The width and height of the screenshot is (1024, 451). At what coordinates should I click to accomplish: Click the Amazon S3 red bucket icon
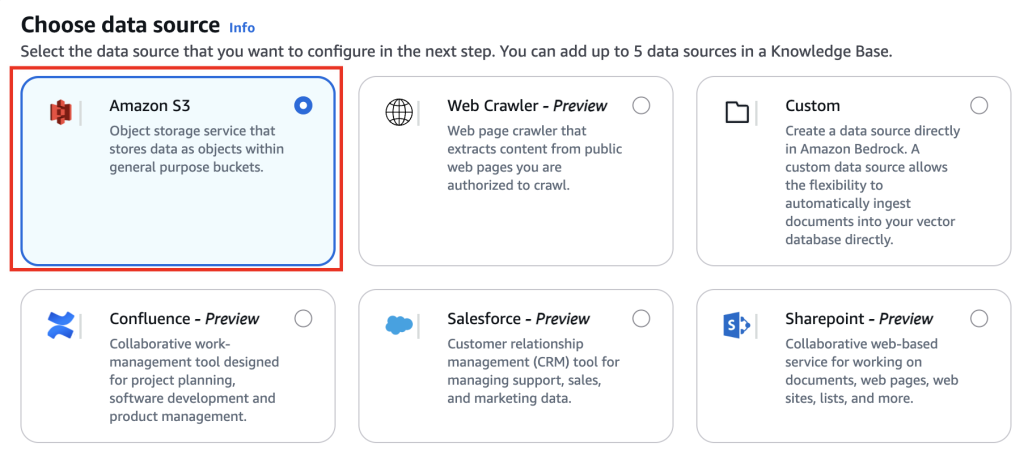[60, 113]
